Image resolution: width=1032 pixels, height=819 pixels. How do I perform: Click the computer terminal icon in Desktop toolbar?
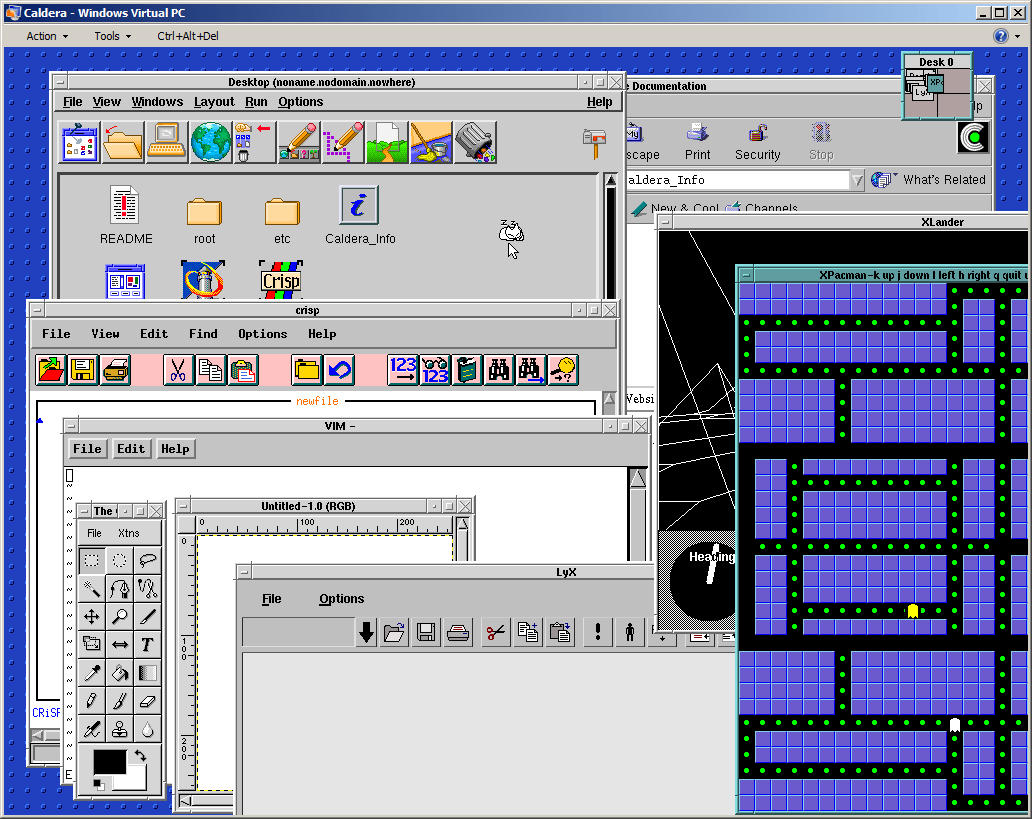point(167,142)
